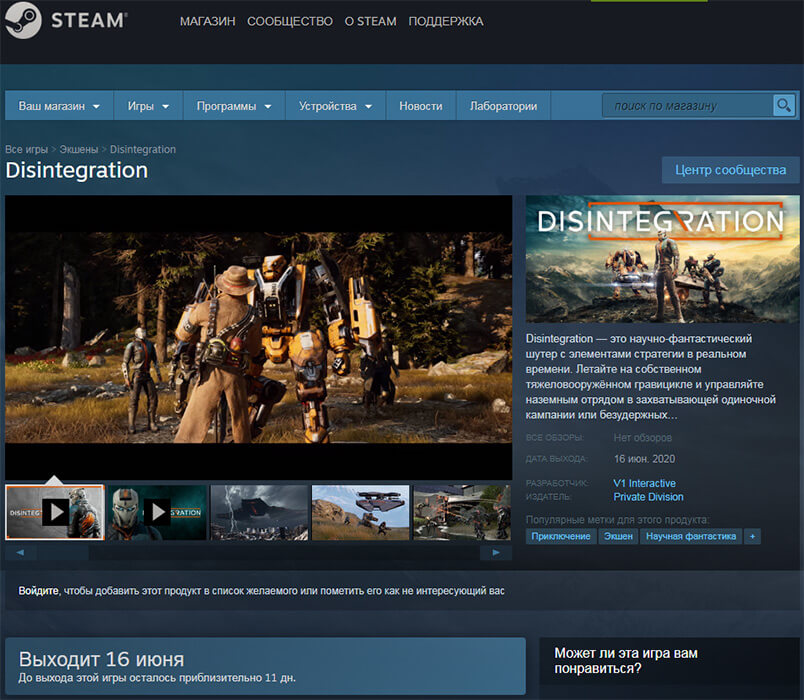Open V1 Interactive developer link
The height and width of the screenshot is (700, 804).
(645, 483)
